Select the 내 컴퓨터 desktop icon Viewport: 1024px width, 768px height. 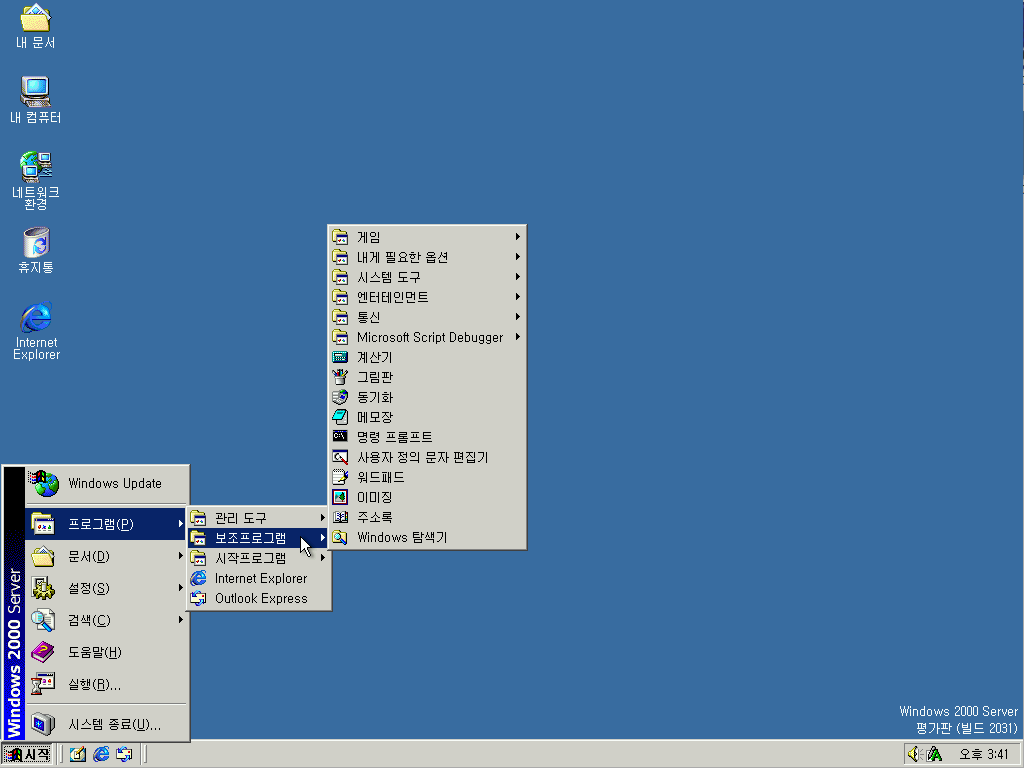point(35,100)
